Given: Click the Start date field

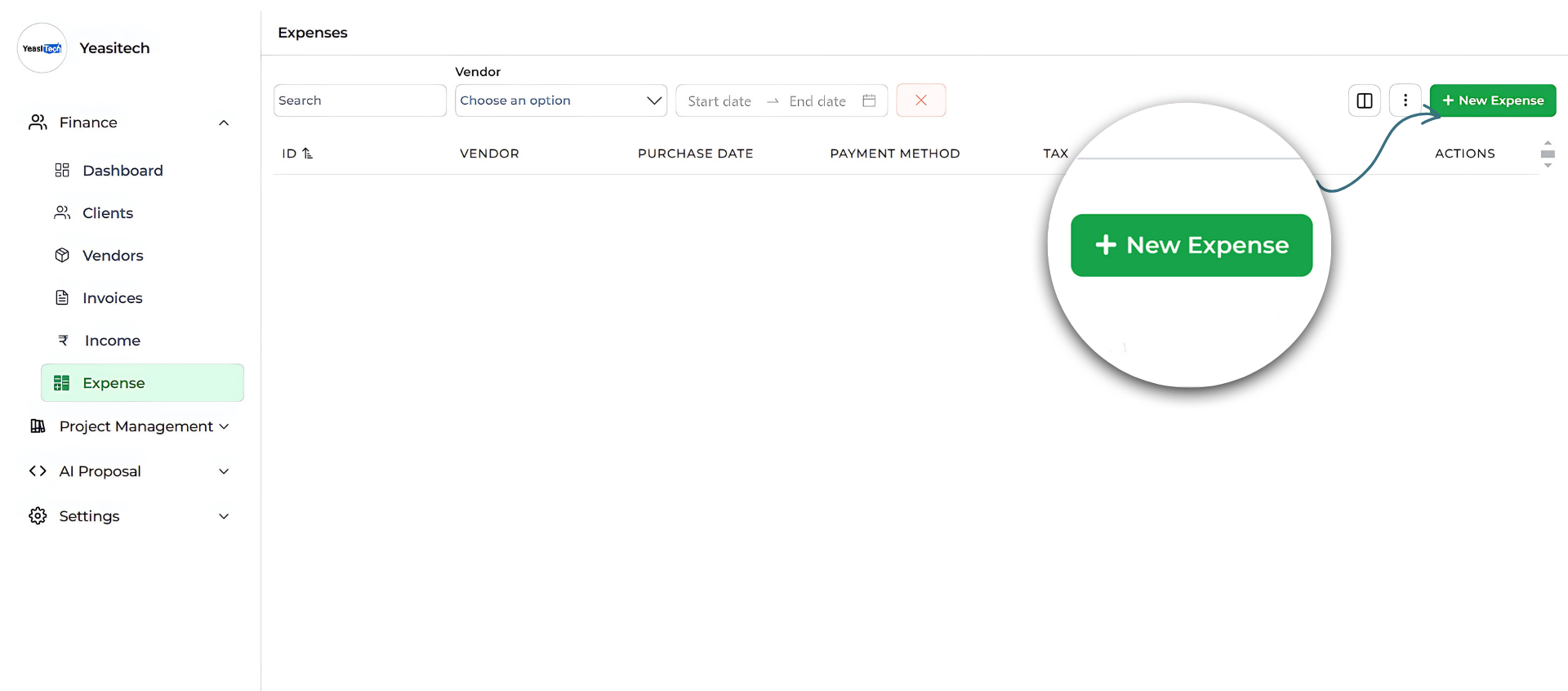Looking at the screenshot, I should [719, 101].
